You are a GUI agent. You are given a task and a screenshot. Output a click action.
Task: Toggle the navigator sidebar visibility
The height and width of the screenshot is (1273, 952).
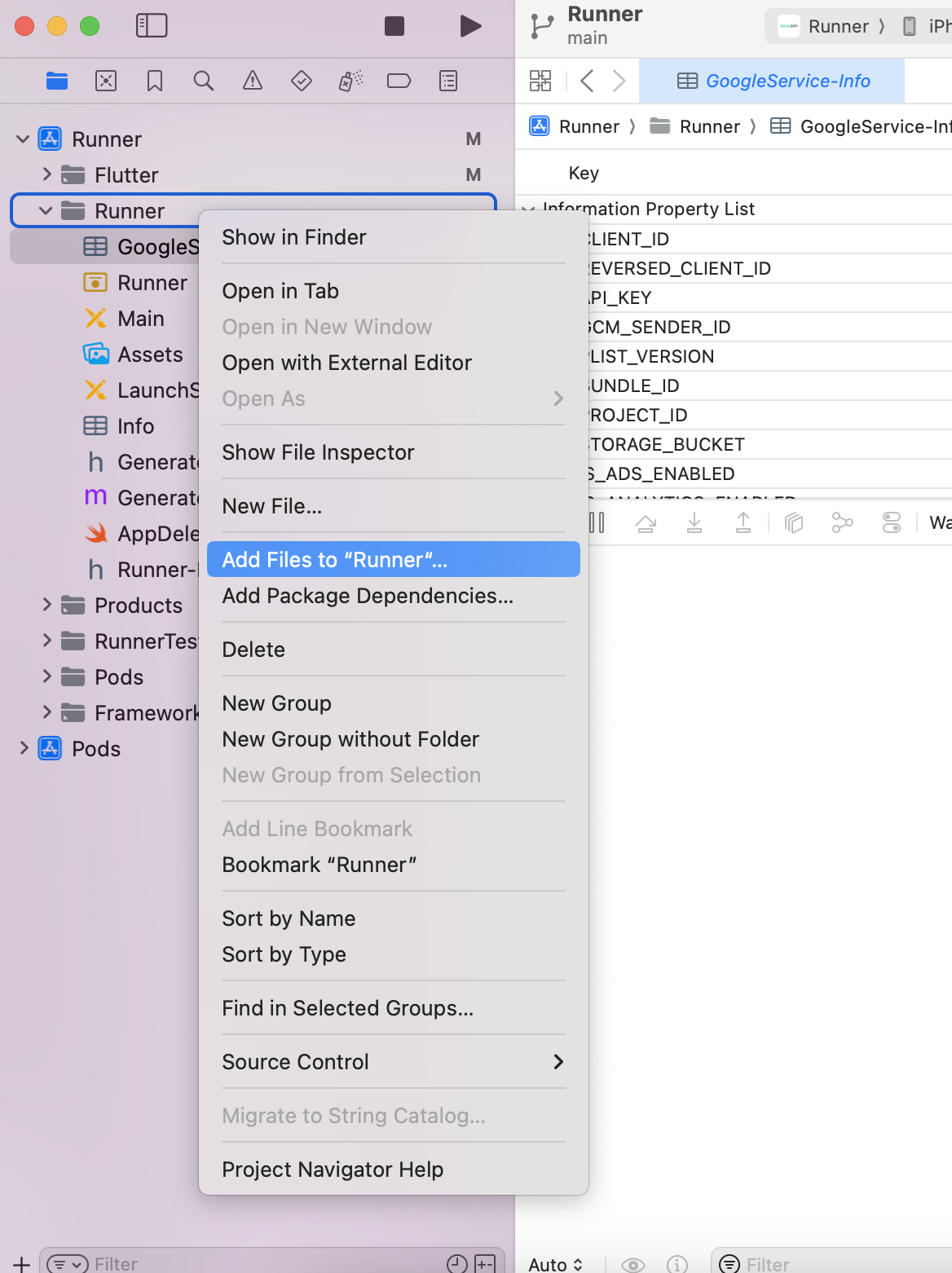[x=152, y=26]
